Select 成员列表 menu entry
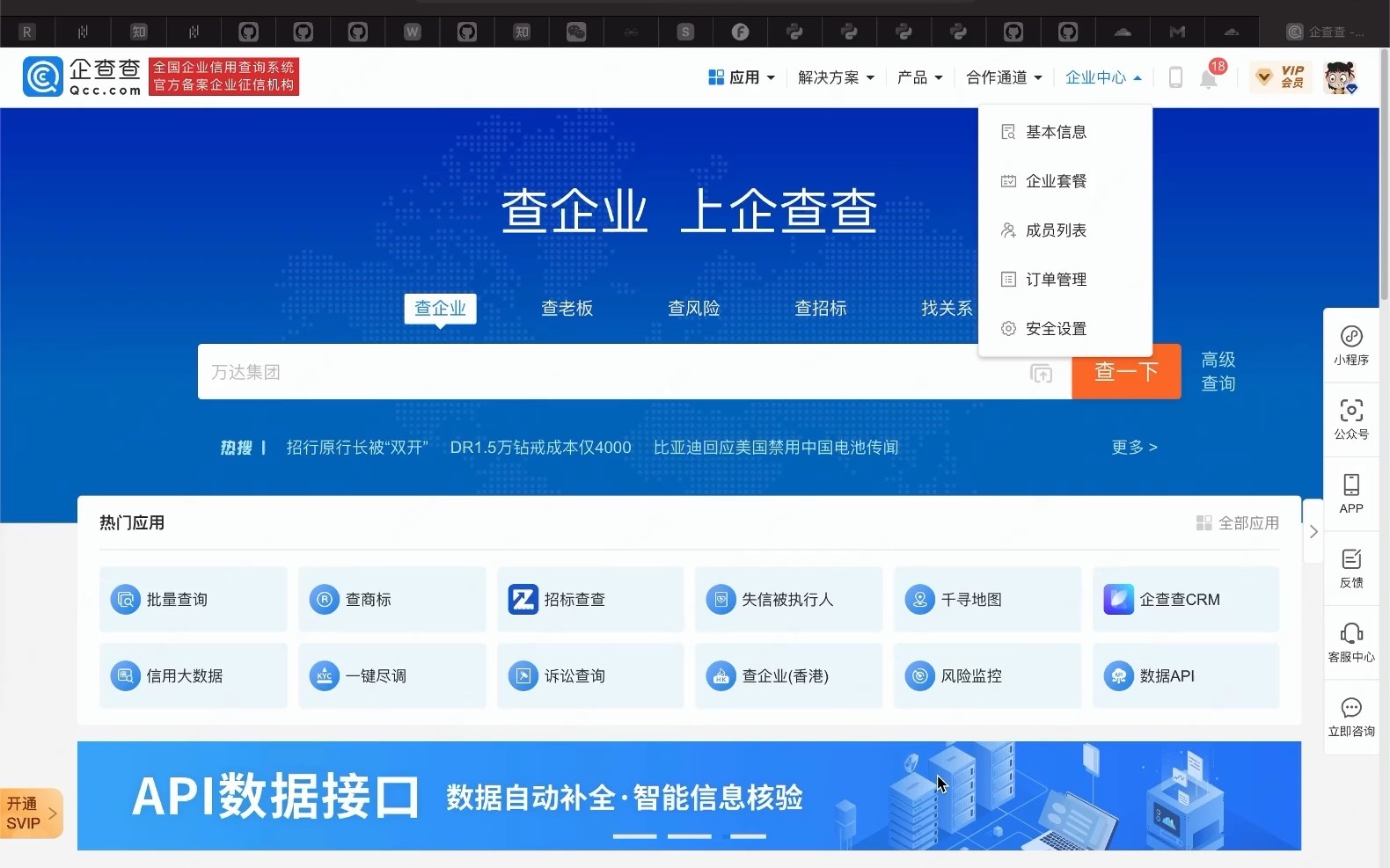The height and width of the screenshot is (868, 1390). pyautogui.click(x=1065, y=230)
